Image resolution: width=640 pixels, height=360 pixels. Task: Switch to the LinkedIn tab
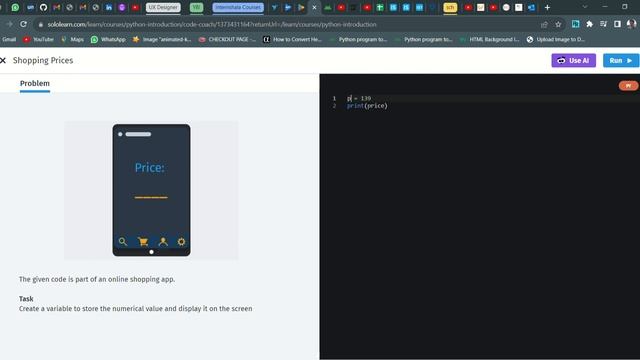tap(109, 7)
